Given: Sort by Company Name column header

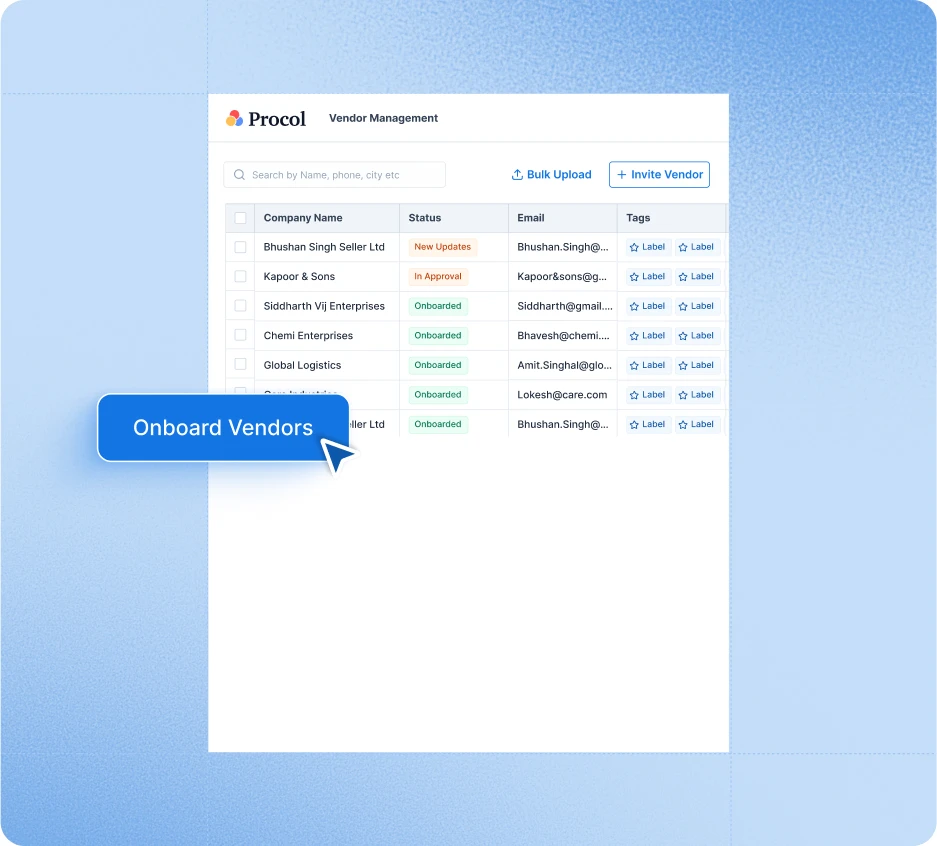Looking at the screenshot, I should [x=303, y=218].
